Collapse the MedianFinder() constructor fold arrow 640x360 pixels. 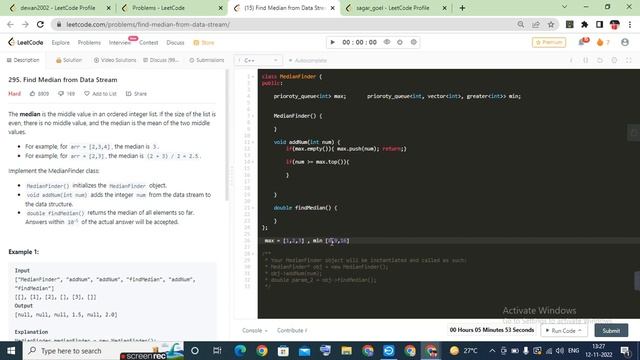(253, 116)
